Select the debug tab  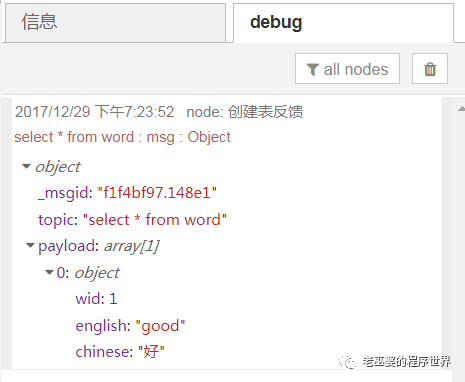click(x=343, y=23)
